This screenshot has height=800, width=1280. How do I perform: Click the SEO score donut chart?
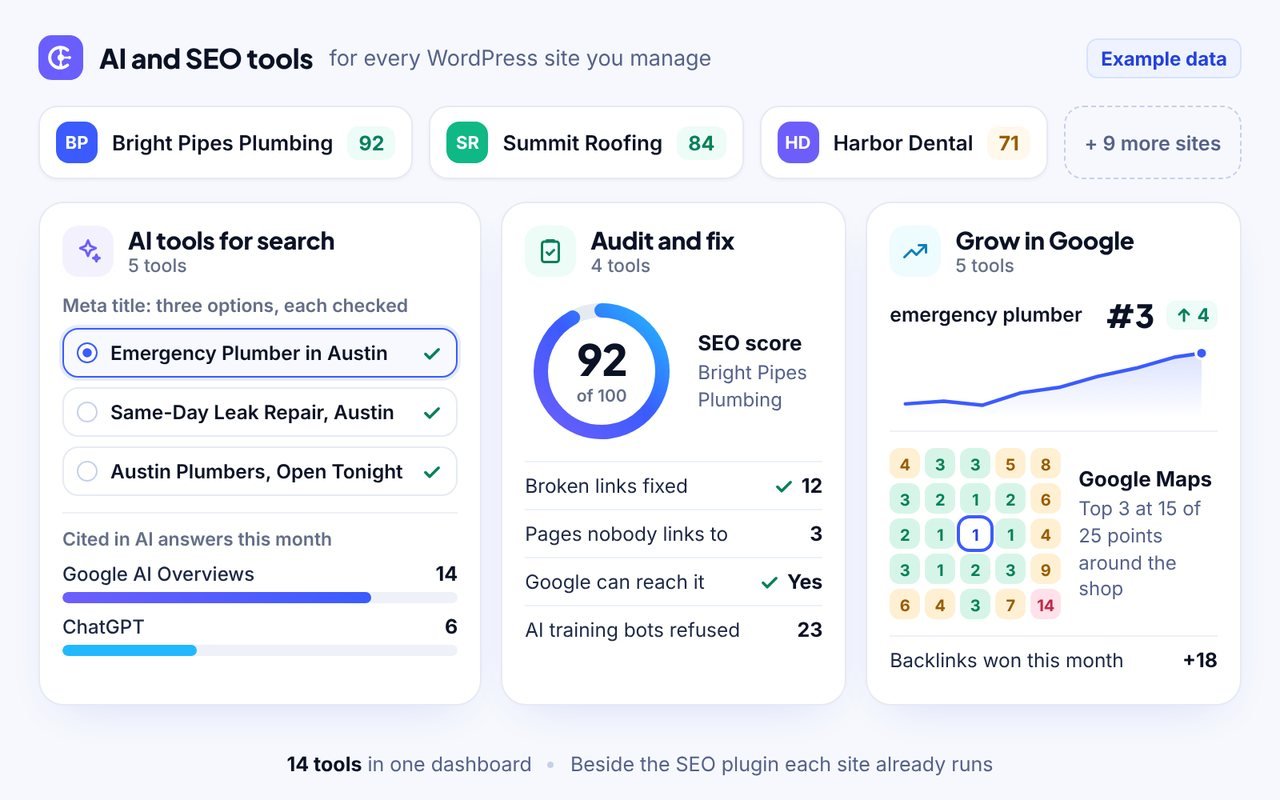click(601, 371)
